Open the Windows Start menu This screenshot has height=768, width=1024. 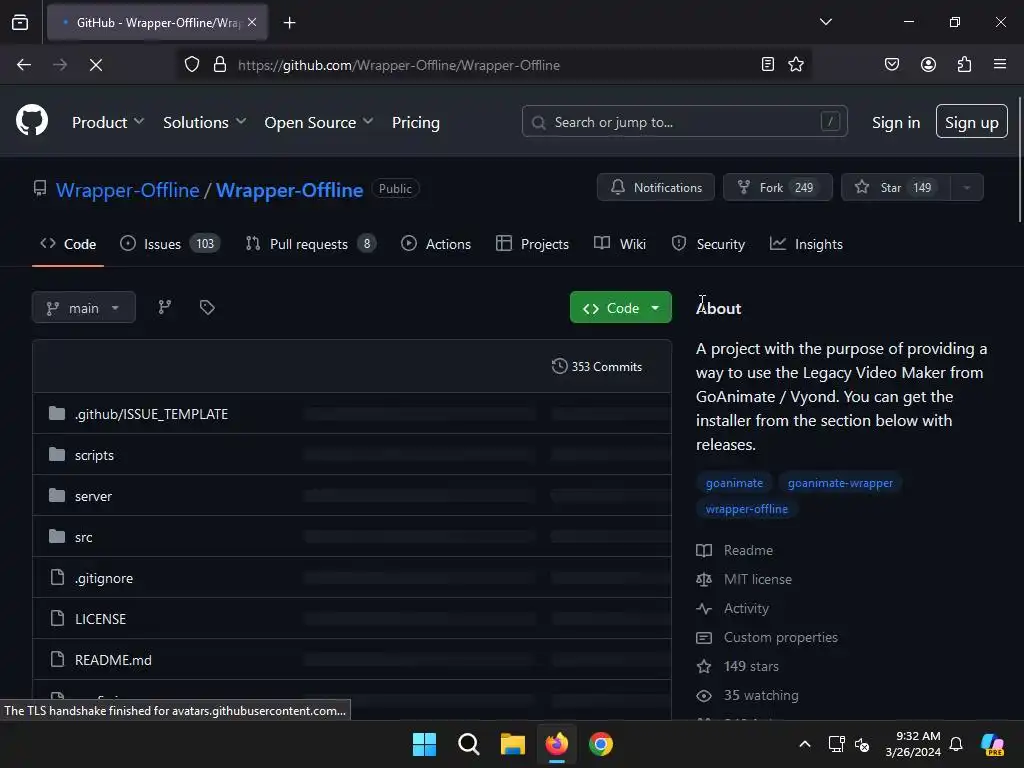click(424, 744)
